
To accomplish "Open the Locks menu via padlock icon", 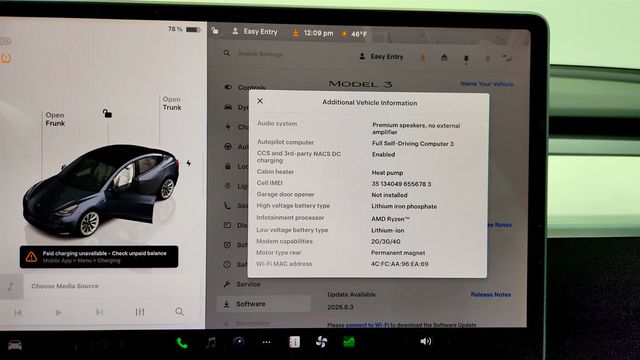I will (228, 166).
